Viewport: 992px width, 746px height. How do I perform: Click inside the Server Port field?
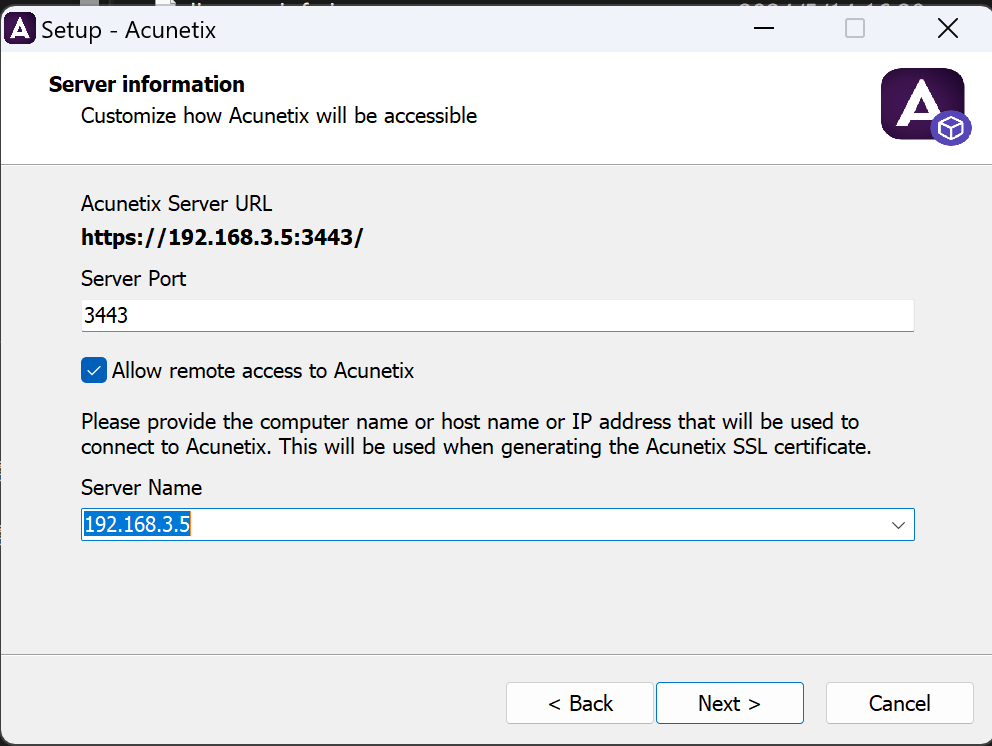point(400,315)
